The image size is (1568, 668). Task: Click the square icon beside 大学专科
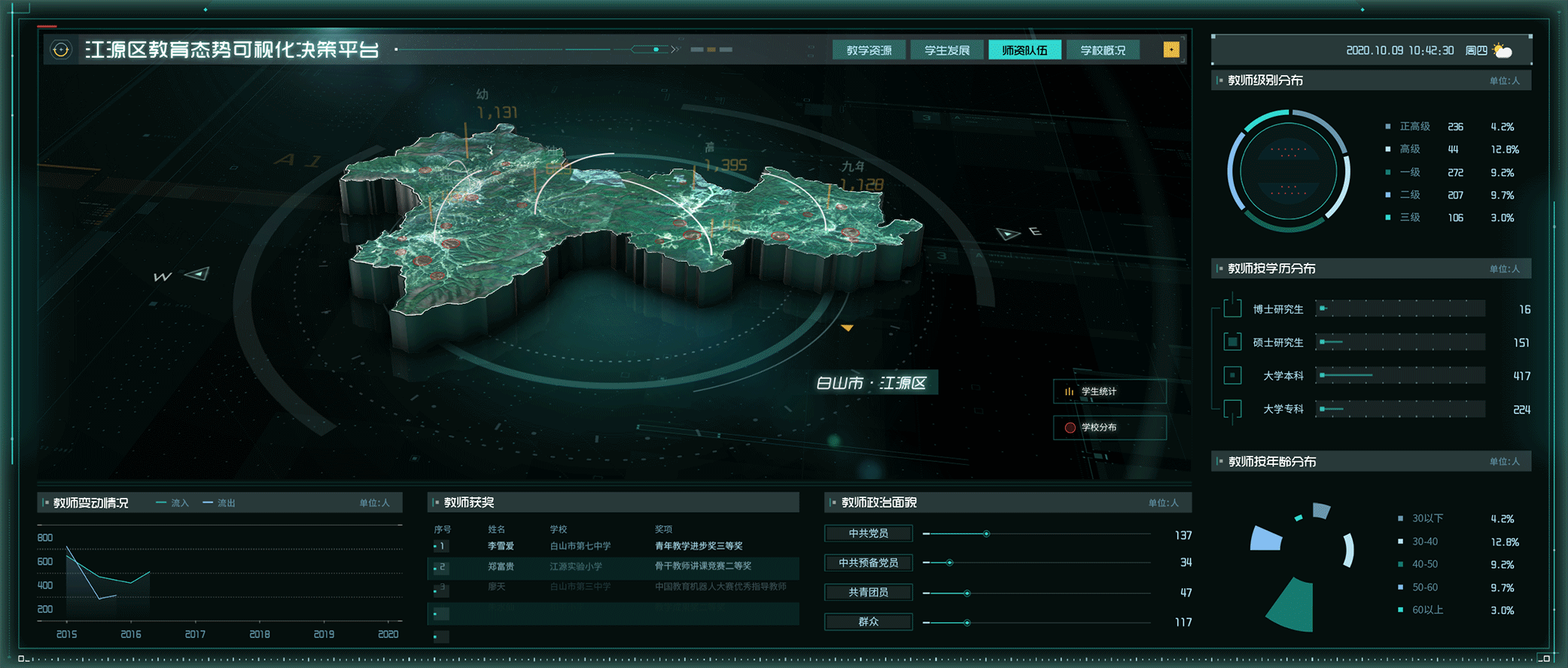coord(1232,409)
